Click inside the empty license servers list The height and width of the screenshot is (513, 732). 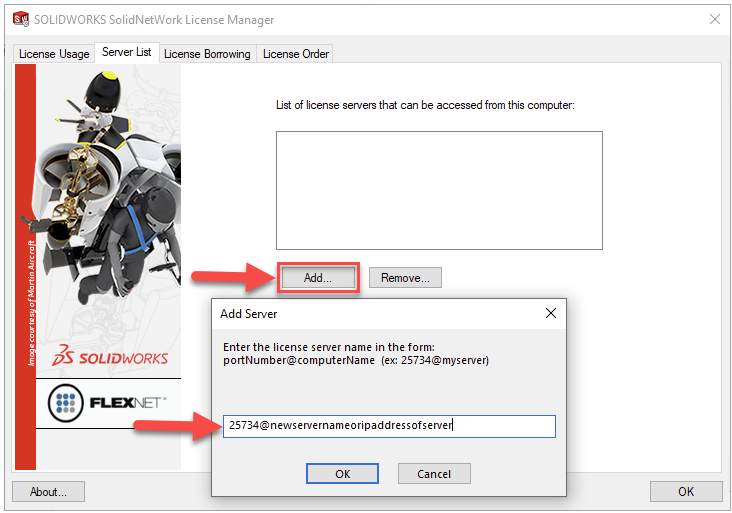[x=439, y=190]
